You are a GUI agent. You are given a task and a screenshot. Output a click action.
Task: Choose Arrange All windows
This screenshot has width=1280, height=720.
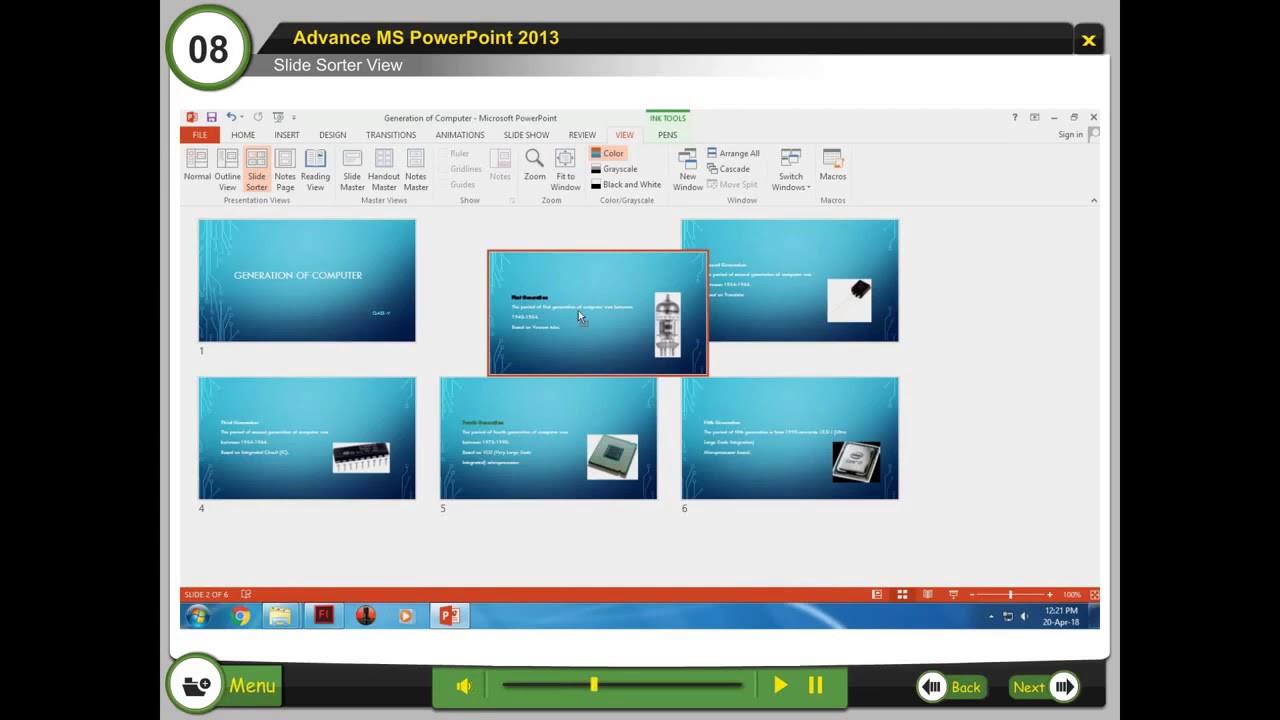click(x=733, y=153)
